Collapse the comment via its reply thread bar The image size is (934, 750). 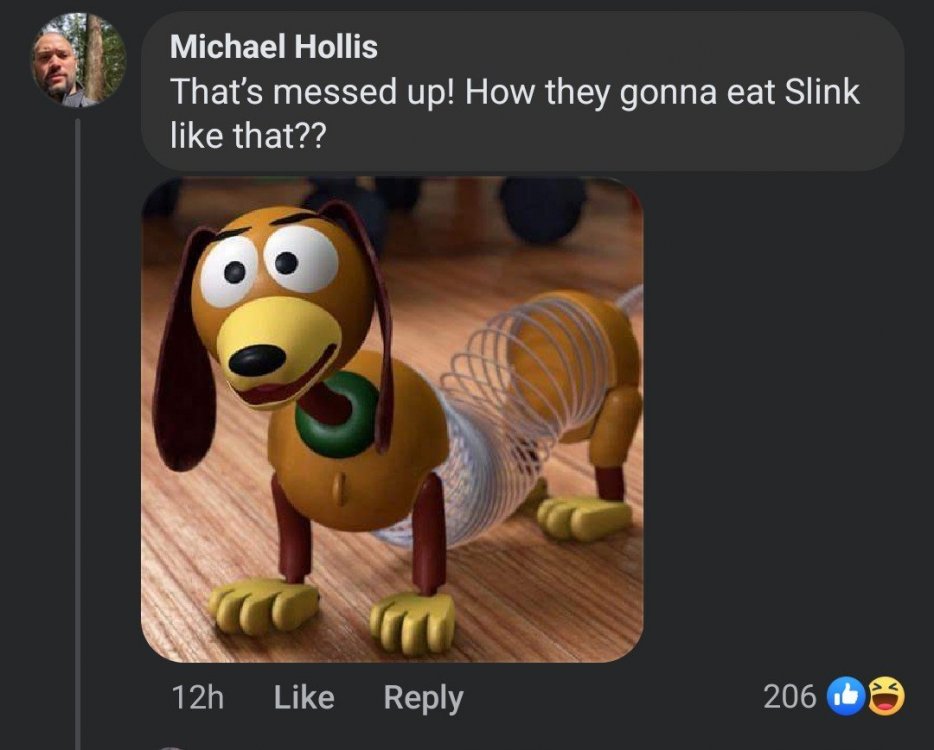[80, 400]
